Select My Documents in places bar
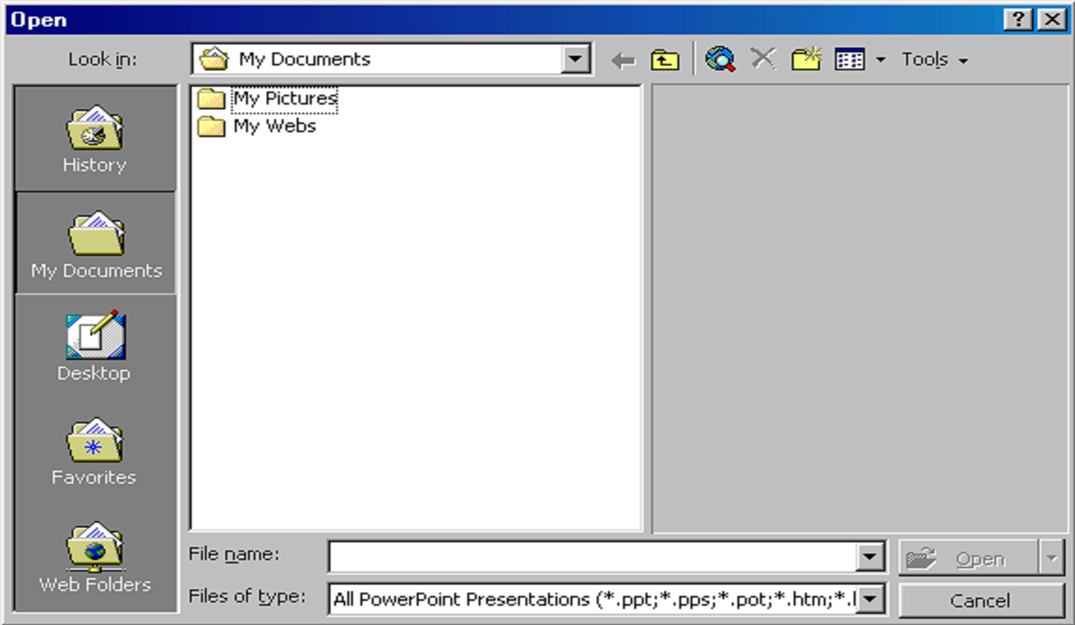Image resolution: width=1075 pixels, height=625 pixels. tap(95, 244)
